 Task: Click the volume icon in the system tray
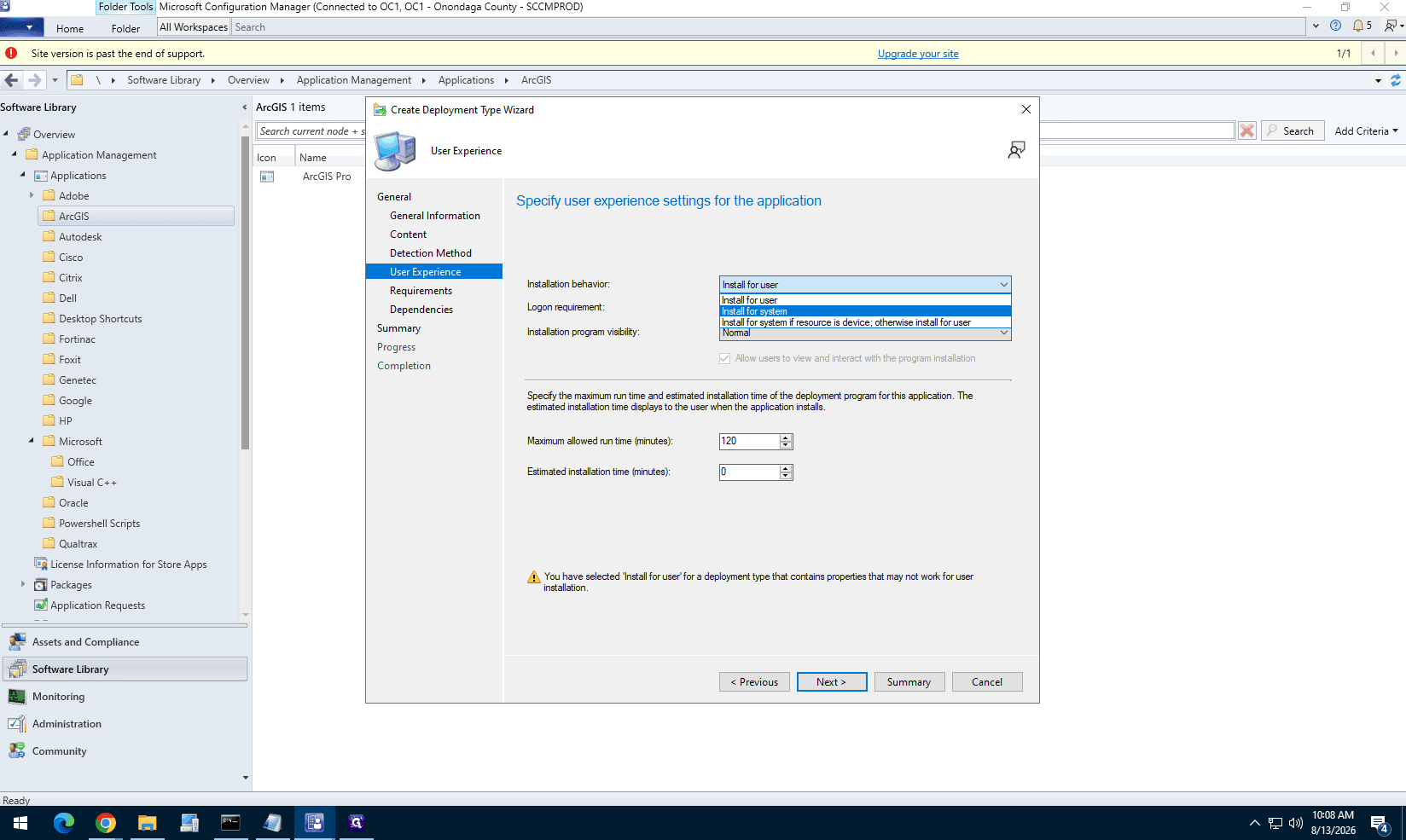tap(1296, 823)
